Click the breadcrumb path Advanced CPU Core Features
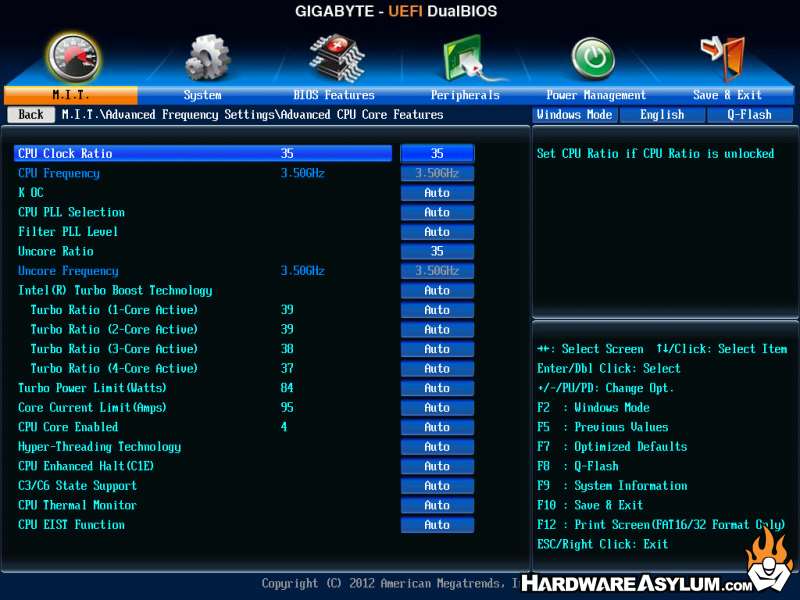Image resolution: width=800 pixels, height=600 pixels. tap(361, 114)
